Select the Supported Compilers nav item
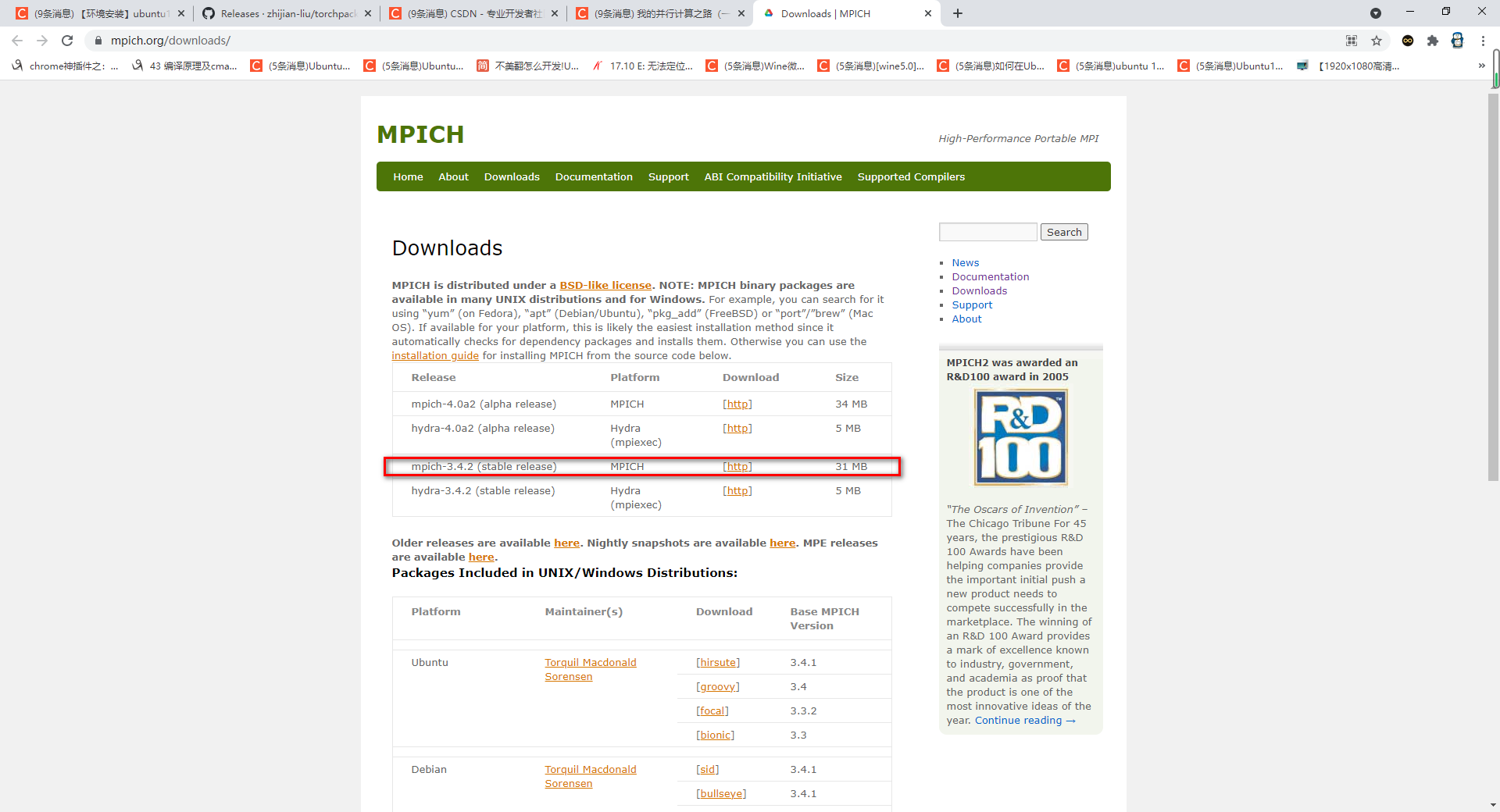 coord(911,176)
